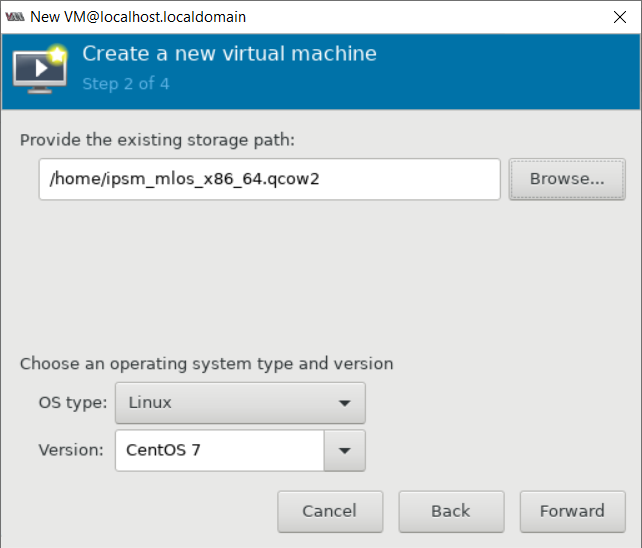Click Forward to proceed to step 3
Viewport: 642px width, 548px height.
tap(572, 511)
